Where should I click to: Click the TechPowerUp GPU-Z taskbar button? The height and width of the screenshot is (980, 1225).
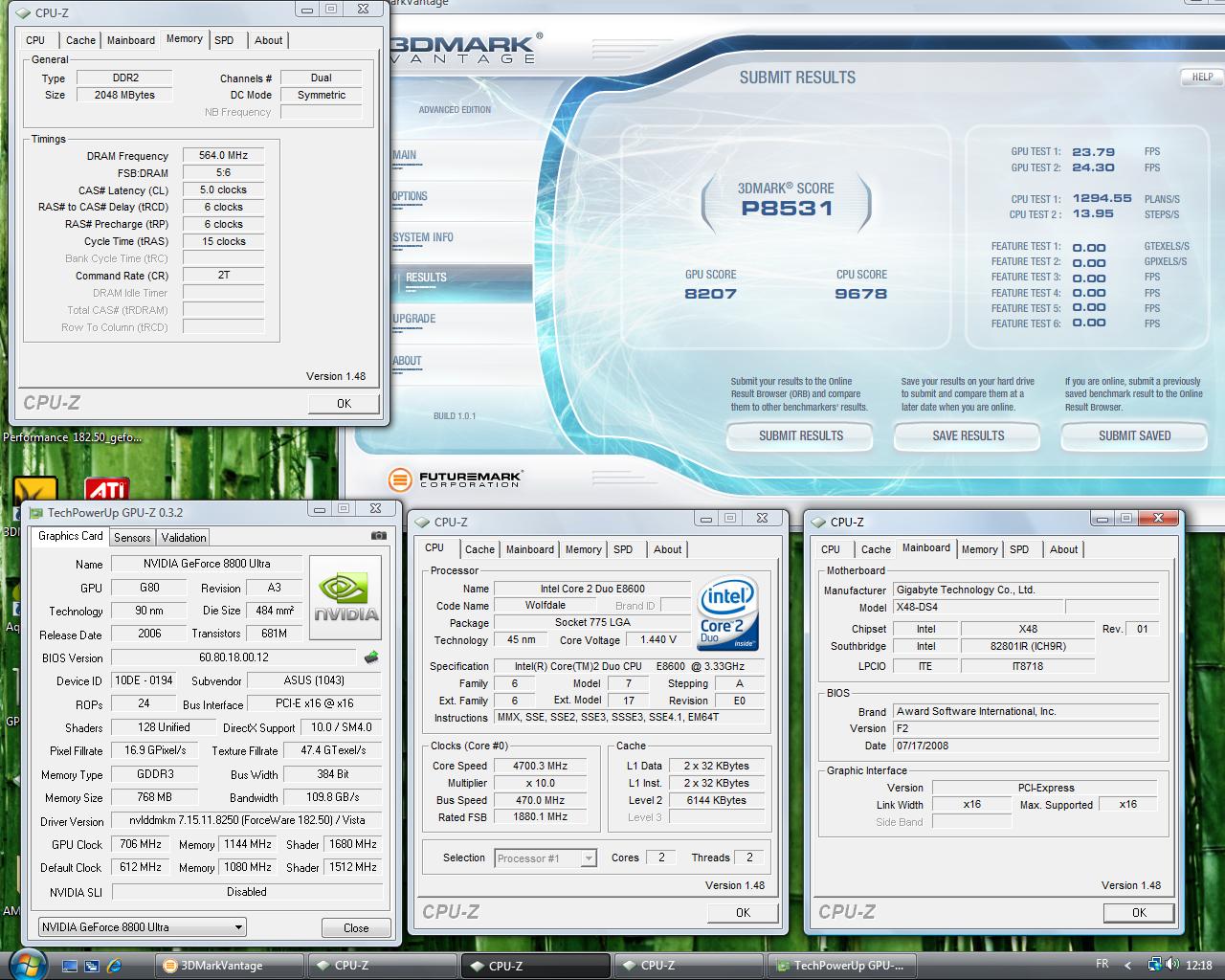[841, 966]
